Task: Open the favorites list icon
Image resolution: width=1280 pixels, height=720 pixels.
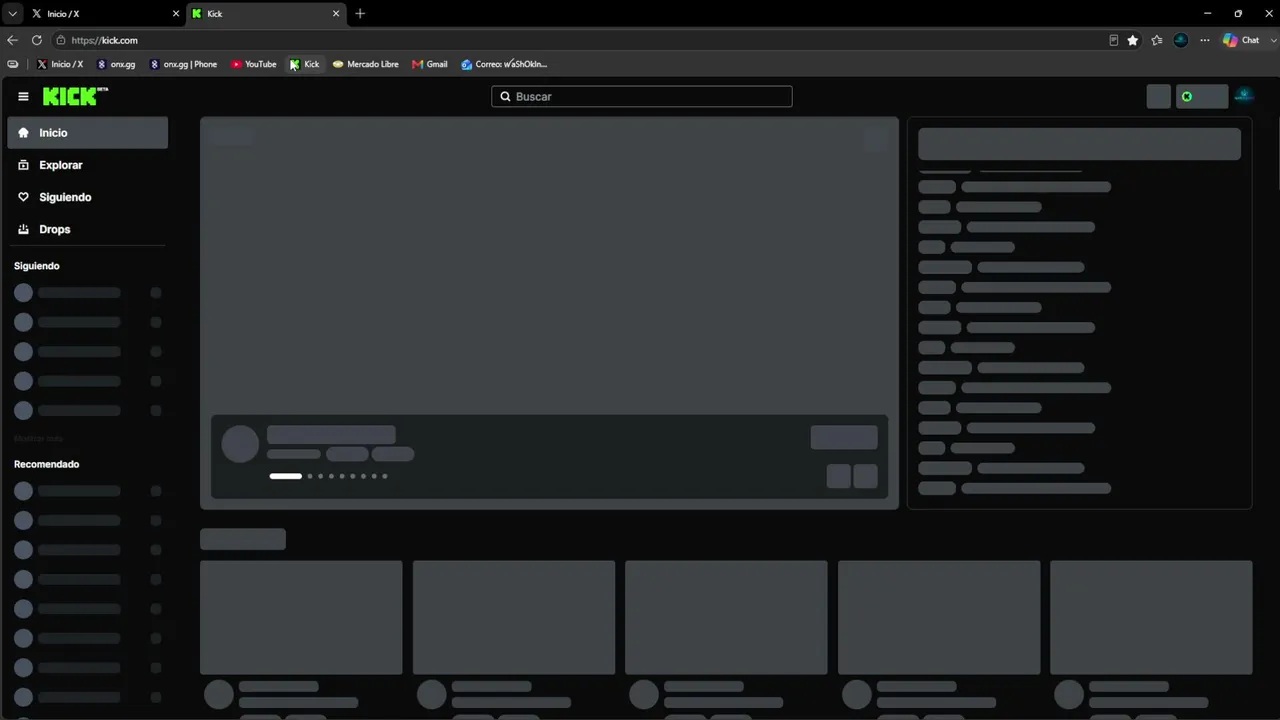Action: [1157, 40]
